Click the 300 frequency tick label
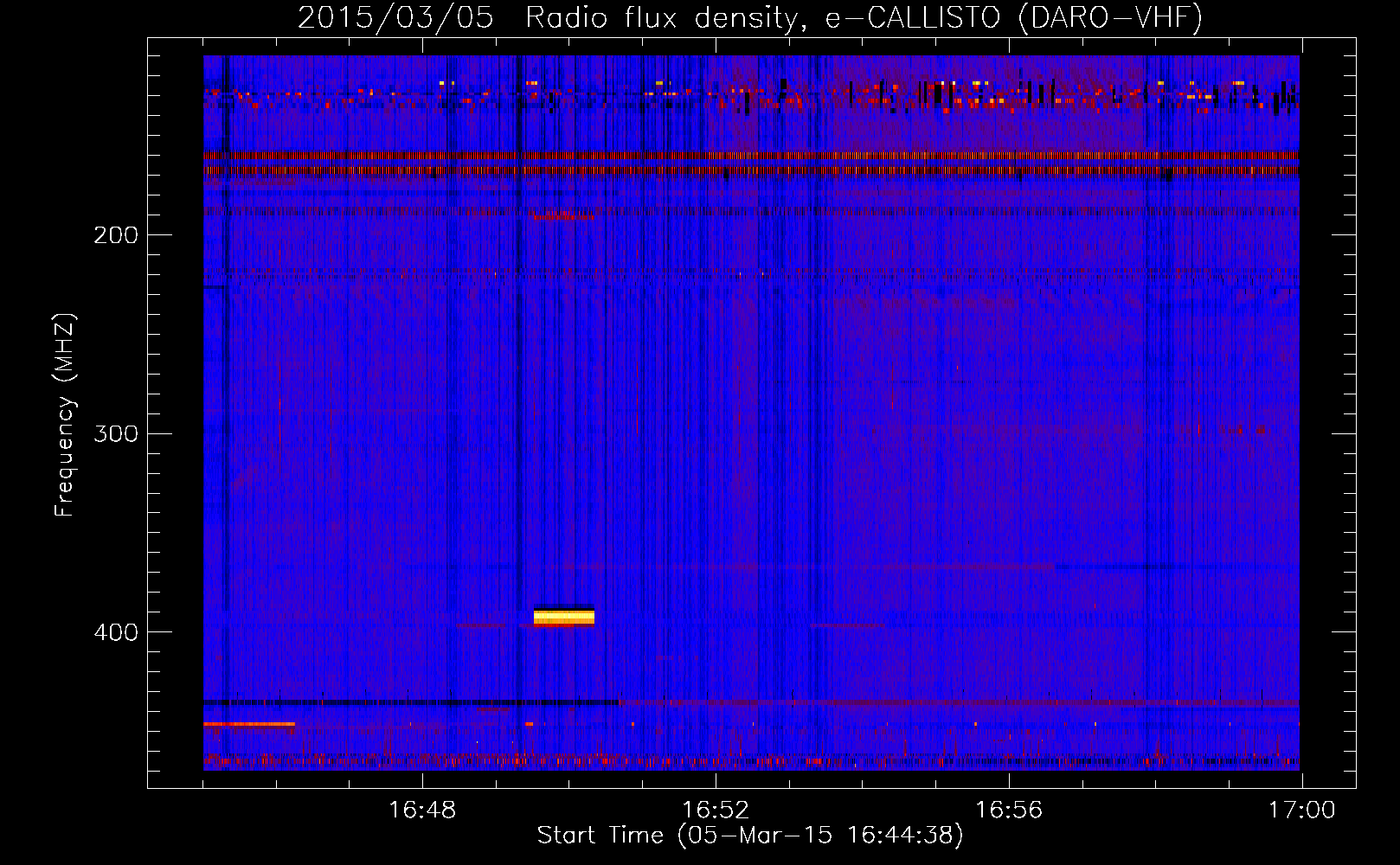This screenshot has width=1400, height=865. [116, 433]
